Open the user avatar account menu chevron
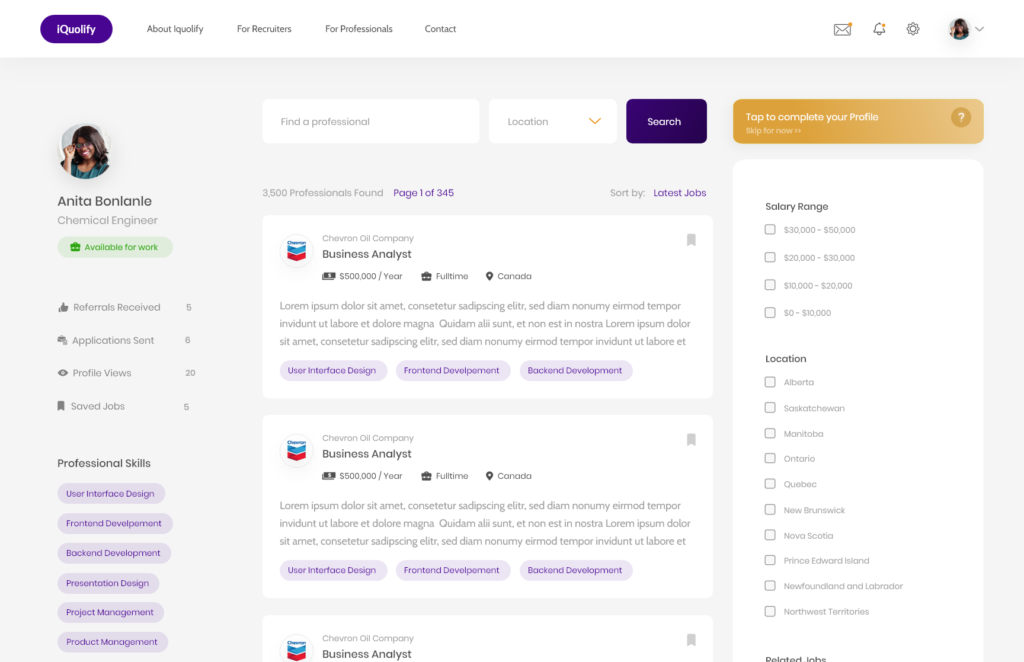The image size is (1024, 662). pyautogui.click(x=980, y=29)
